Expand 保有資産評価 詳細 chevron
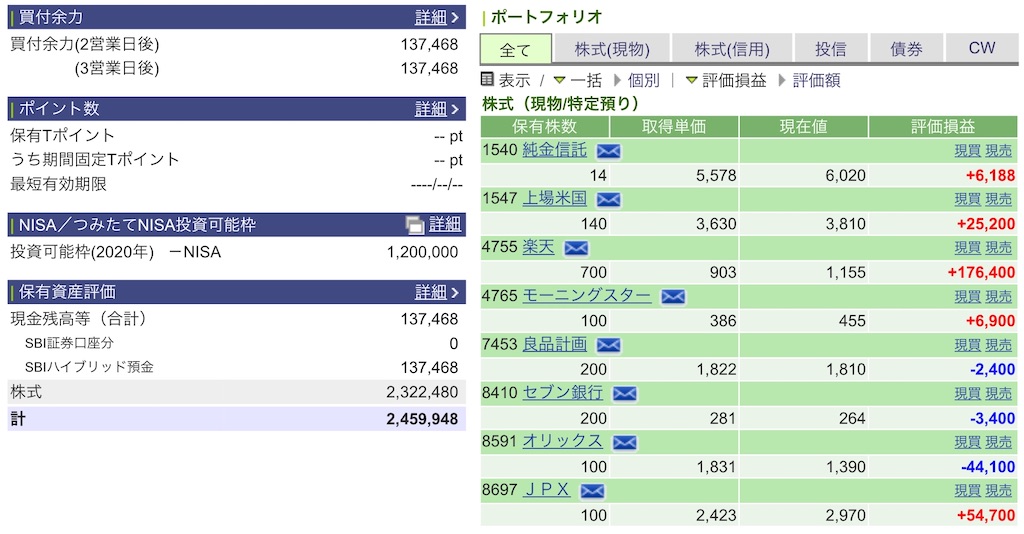1024x534 pixels. (x=455, y=292)
